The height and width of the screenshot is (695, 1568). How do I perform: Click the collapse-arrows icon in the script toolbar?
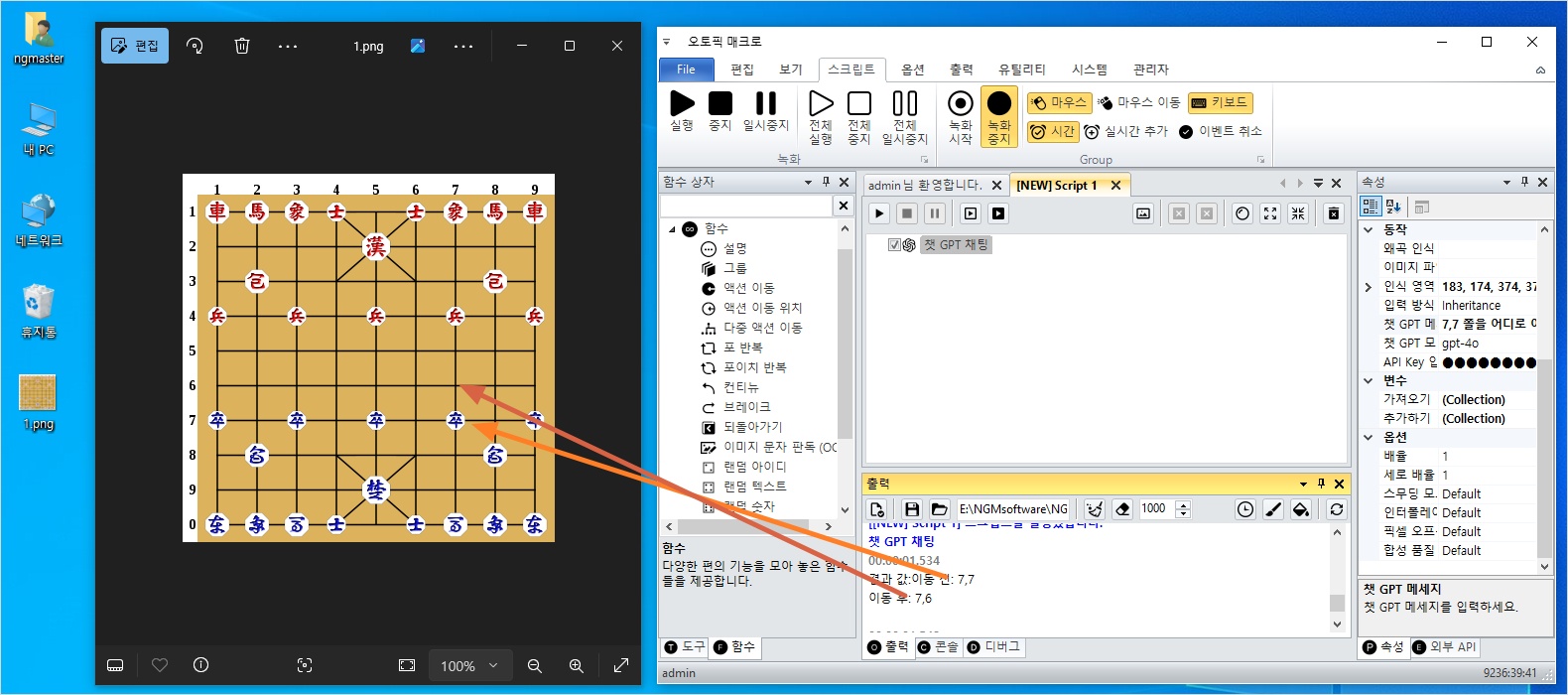pyautogui.click(x=1298, y=213)
